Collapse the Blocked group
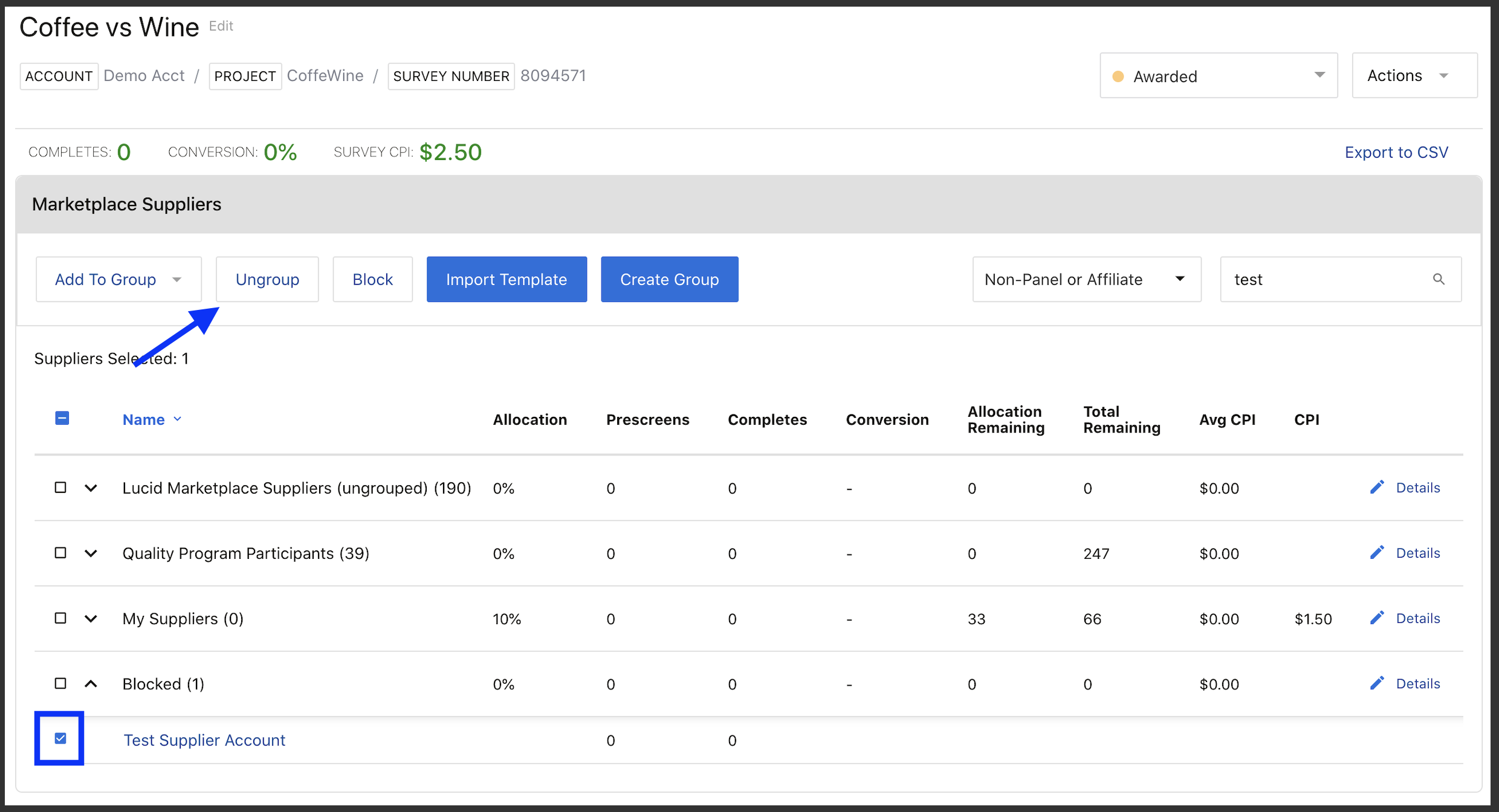Image resolution: width=1499 pixels, height=812 pixels. click(91, 684)
